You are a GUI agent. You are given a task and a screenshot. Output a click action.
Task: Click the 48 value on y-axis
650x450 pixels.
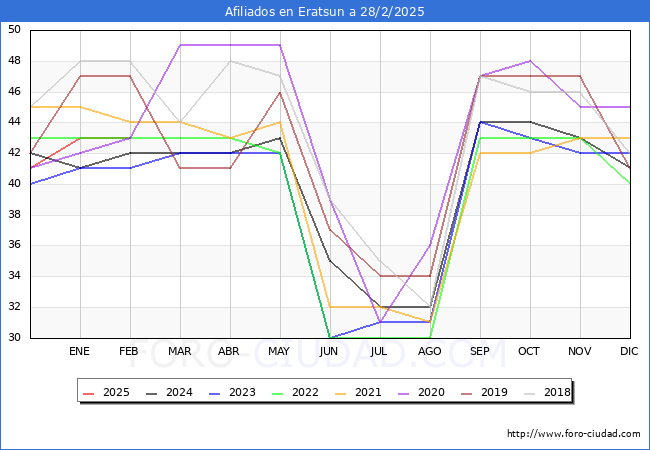coord(14,60)
